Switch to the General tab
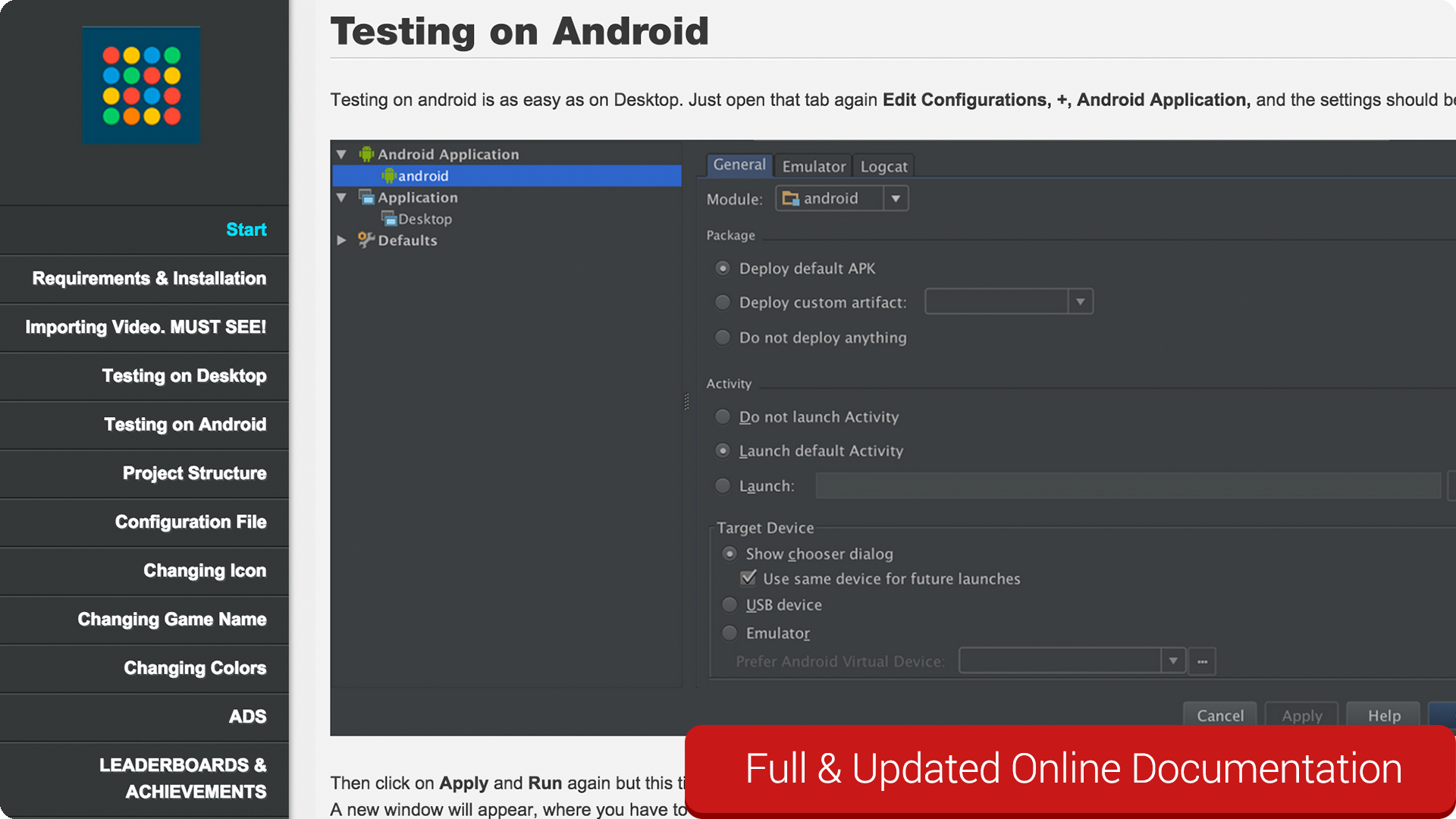 click(x=739, y=165)
